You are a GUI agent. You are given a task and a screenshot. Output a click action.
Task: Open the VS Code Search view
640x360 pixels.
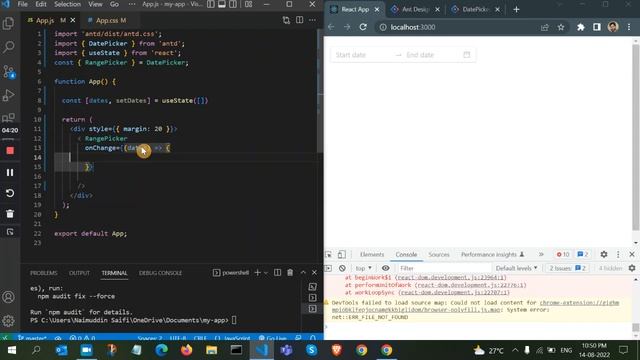coord(8,47)
